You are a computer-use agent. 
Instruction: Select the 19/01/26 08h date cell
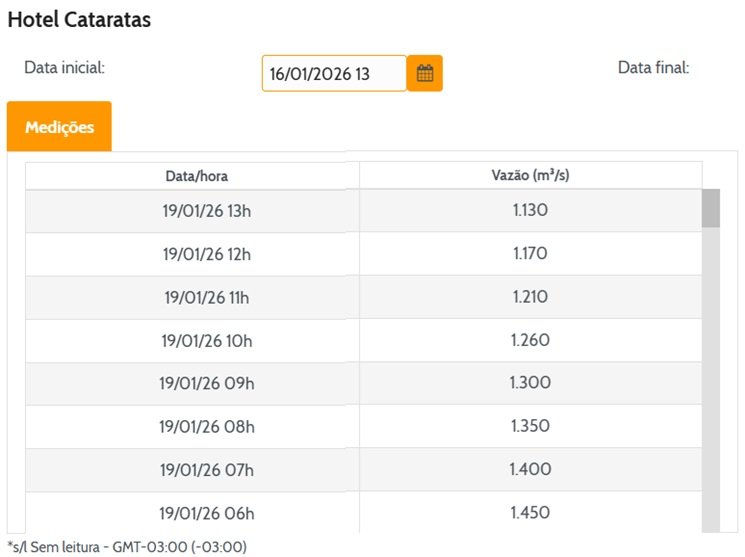(x=207, y=427)
